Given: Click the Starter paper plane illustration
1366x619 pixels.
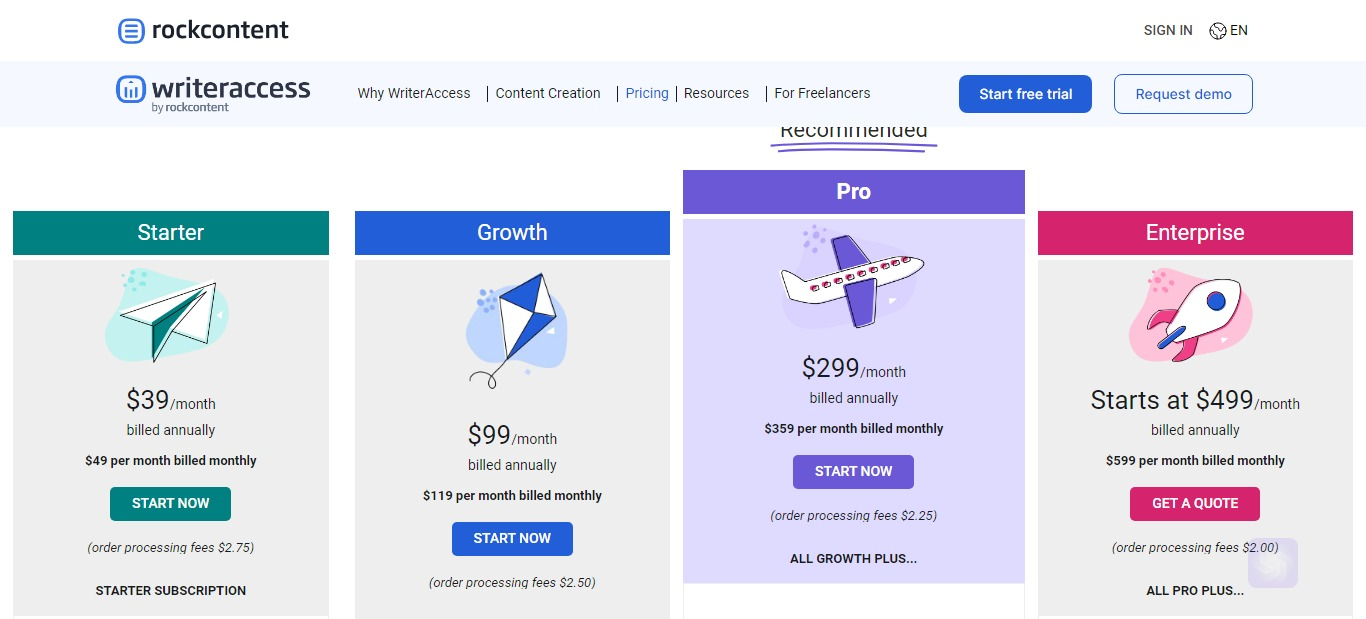Looking at the screenshot, I should coord(167,317).
